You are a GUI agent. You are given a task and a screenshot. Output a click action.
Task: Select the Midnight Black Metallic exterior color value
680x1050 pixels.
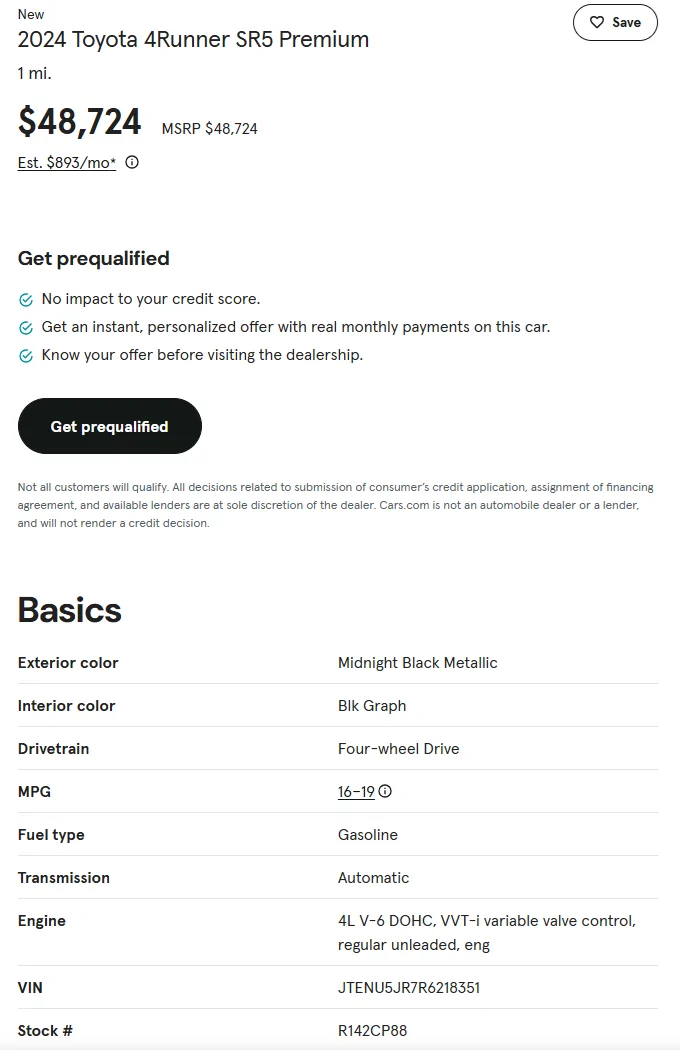(x=417, y=663)
